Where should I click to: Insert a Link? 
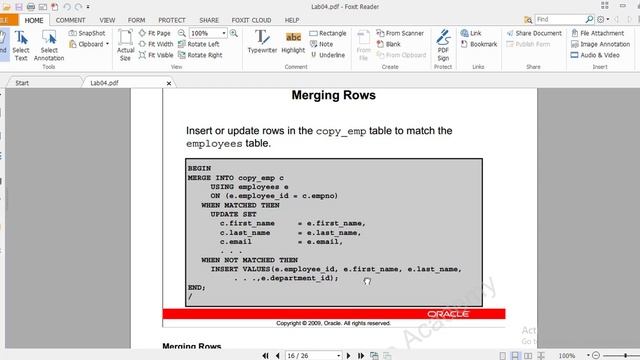471,33
